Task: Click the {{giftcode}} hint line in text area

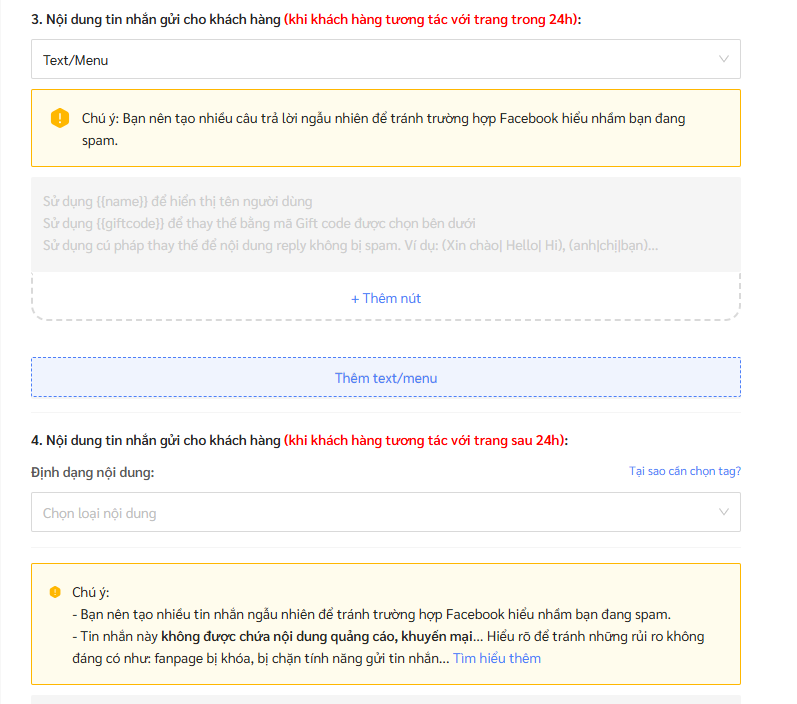Action: click(259, 223)
